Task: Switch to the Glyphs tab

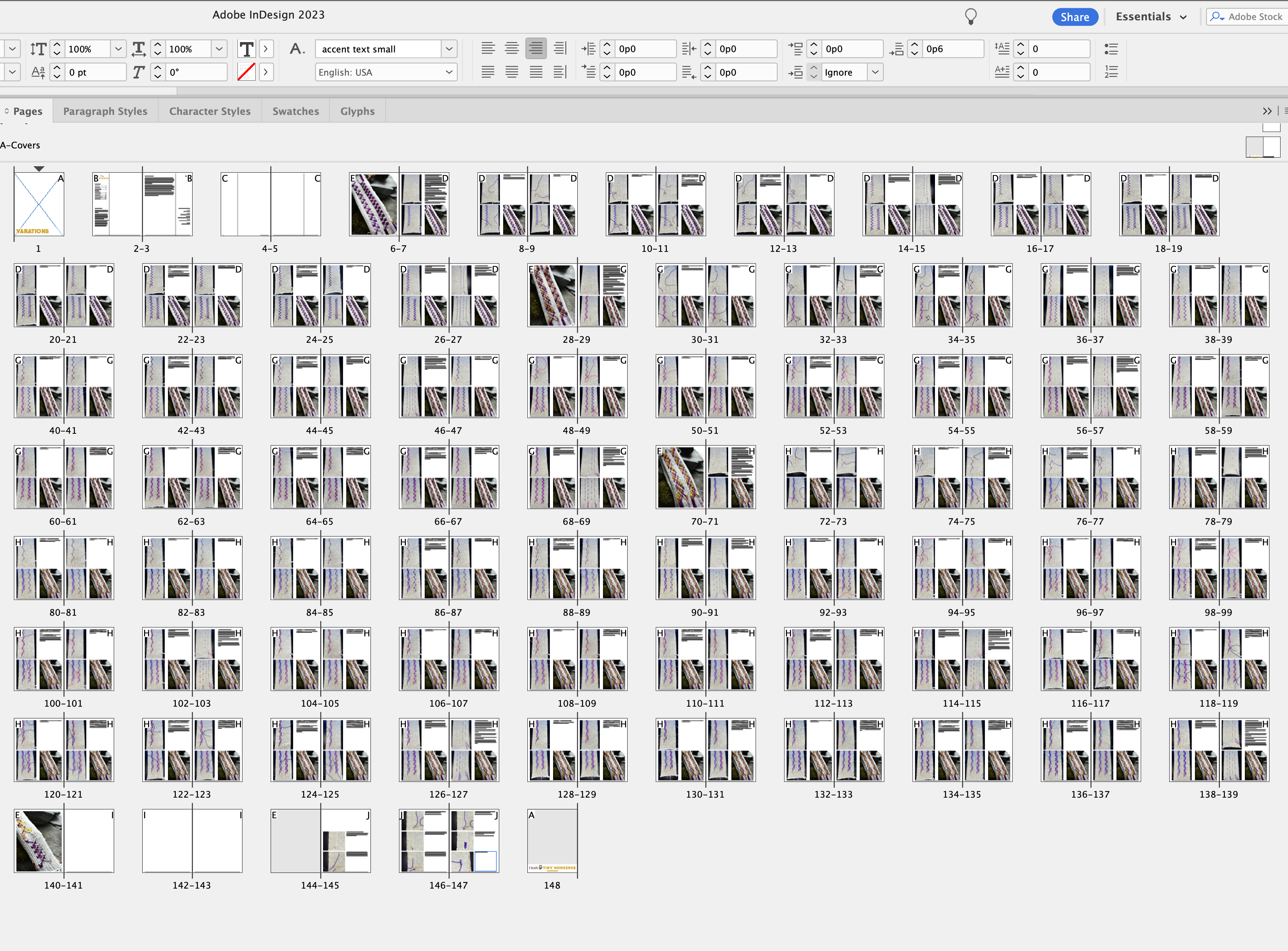Action: 357,111
